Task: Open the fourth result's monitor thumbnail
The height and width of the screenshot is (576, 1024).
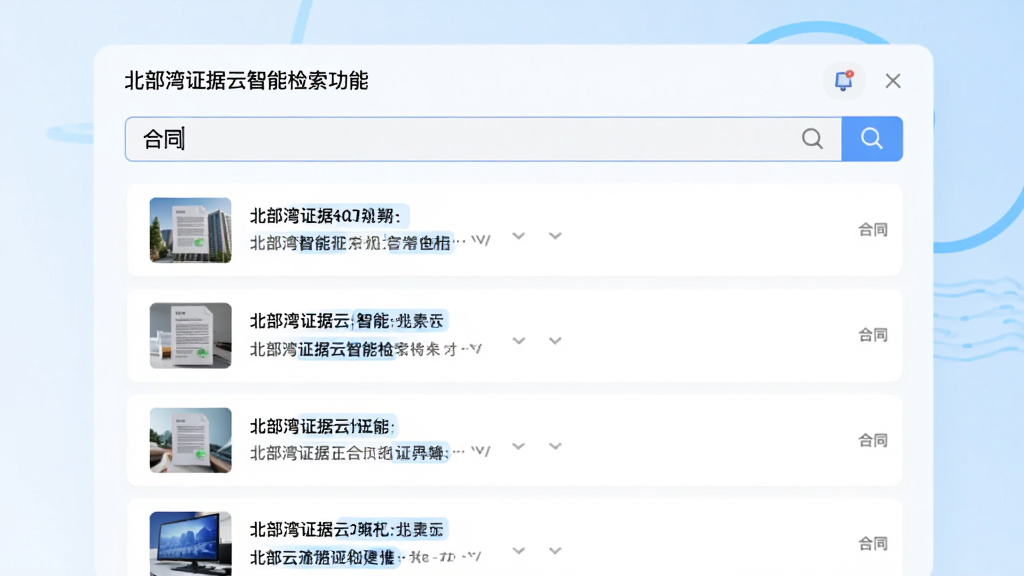Action: point(190,543)
